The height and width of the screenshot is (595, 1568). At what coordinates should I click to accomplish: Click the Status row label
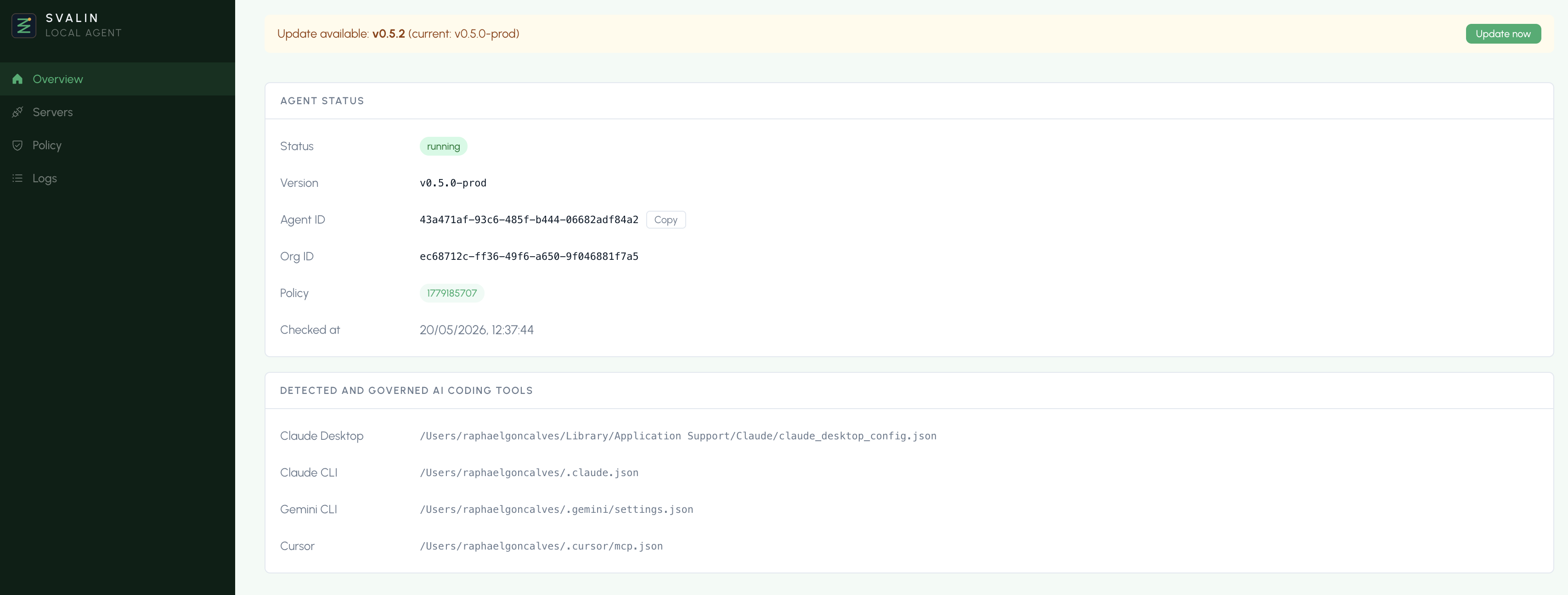tap(296, 146)
